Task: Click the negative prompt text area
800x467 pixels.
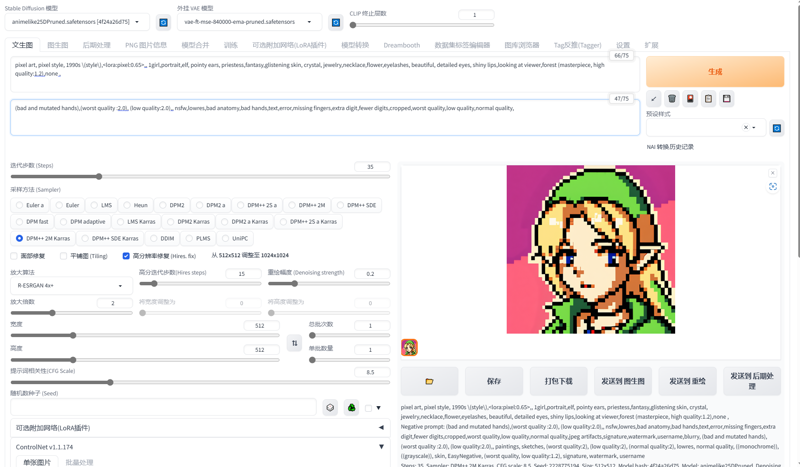Action: pos(324,117)
